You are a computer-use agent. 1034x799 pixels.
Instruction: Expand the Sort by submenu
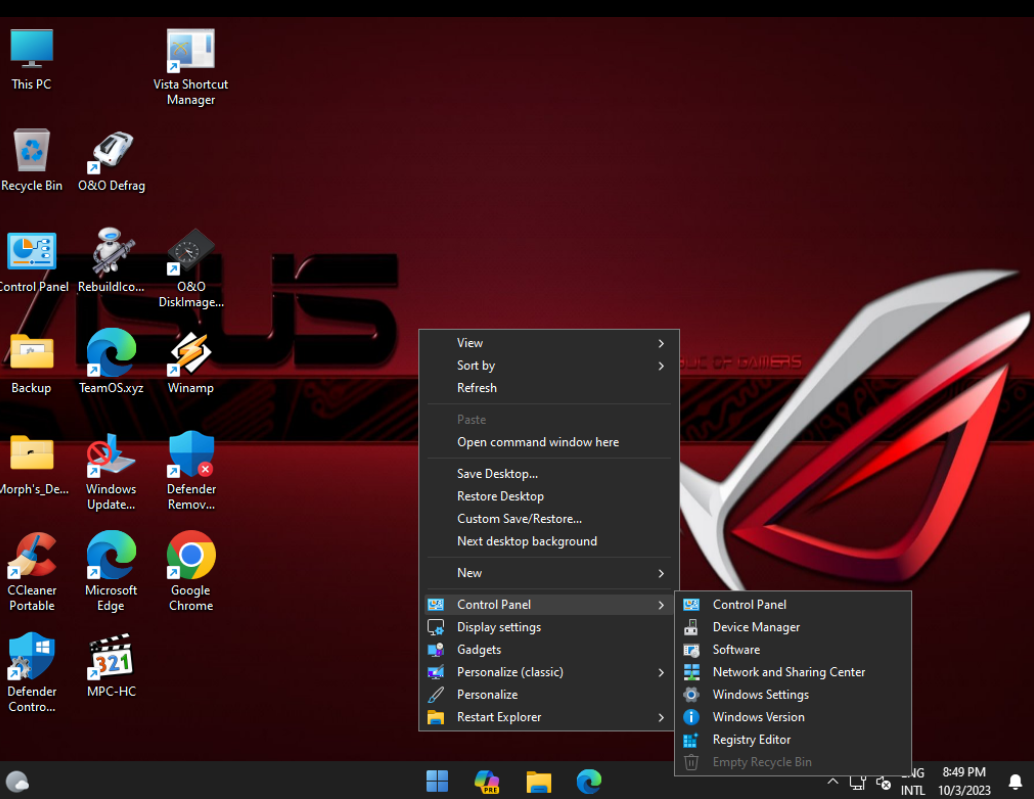549,365
